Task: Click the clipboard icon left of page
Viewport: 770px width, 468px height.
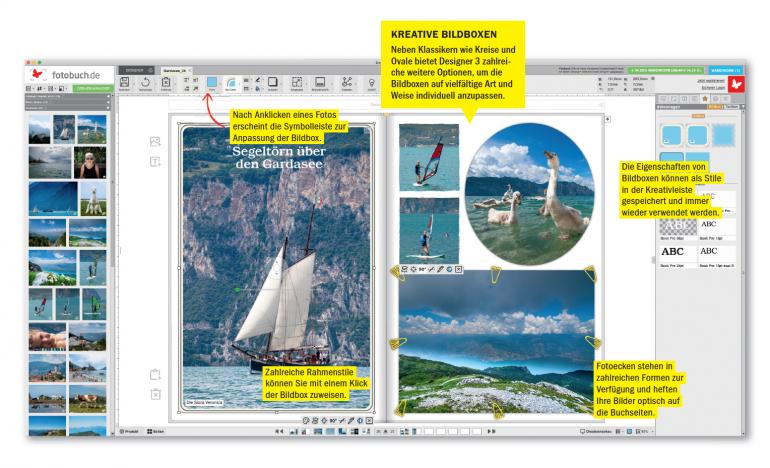Action: click(155, 374)
